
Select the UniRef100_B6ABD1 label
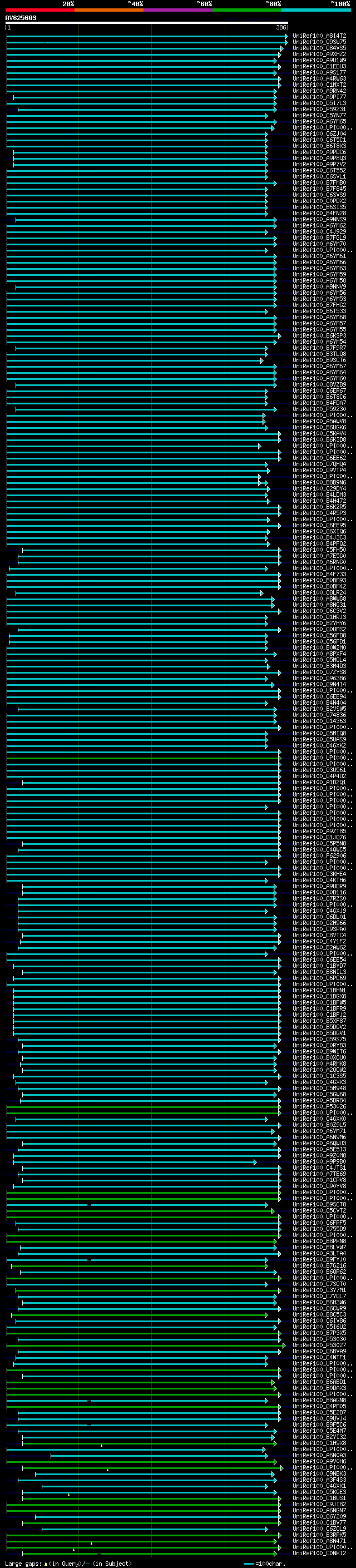tap(319, 1382)
